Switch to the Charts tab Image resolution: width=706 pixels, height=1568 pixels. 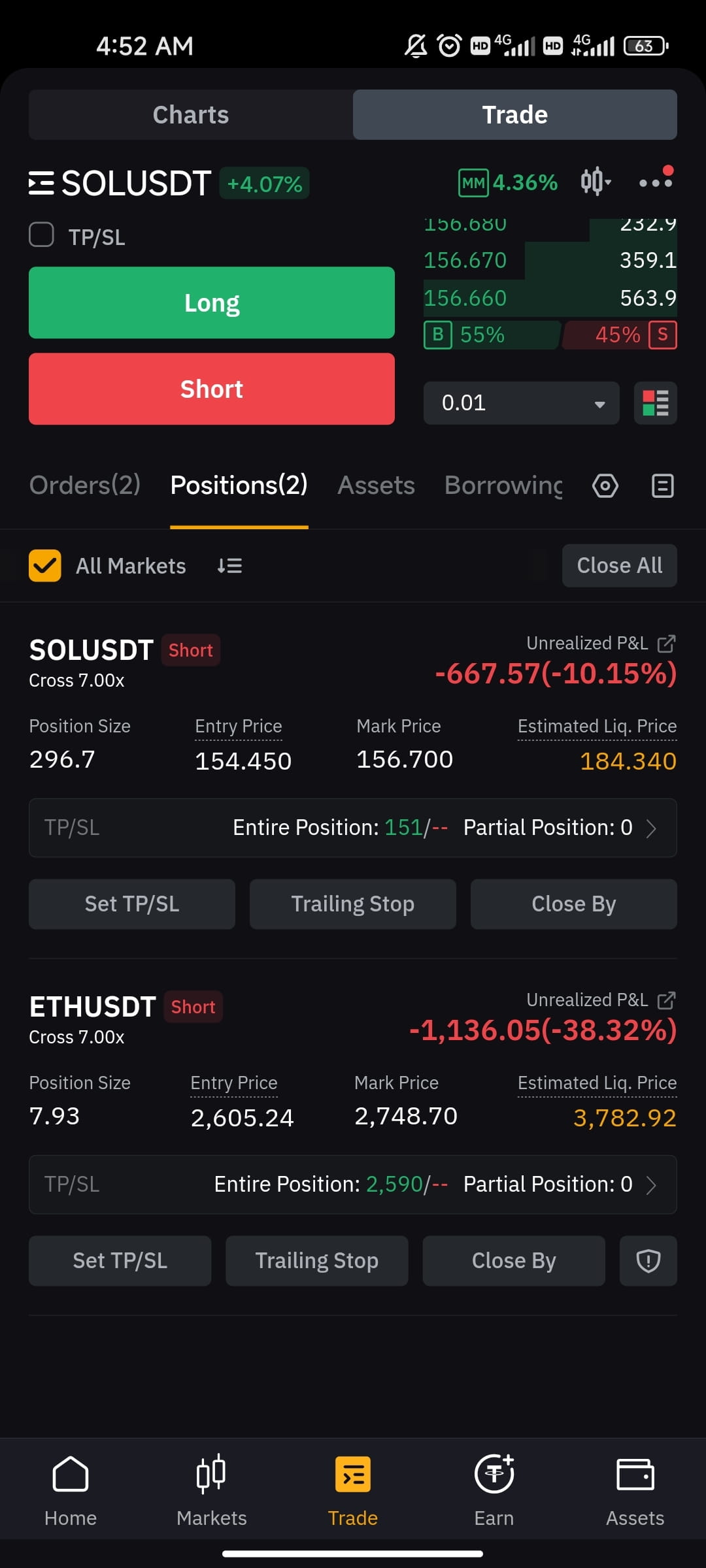(x=191, y=115)
